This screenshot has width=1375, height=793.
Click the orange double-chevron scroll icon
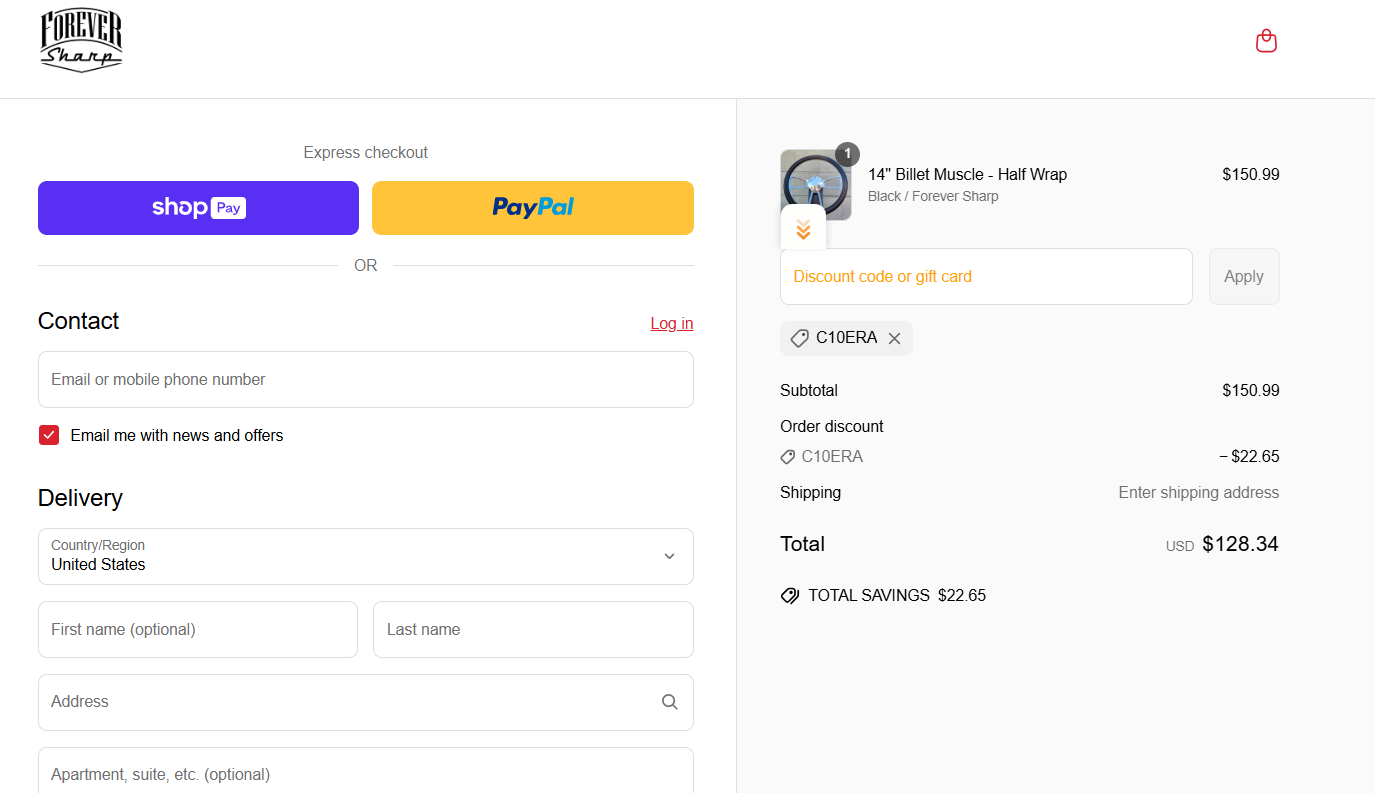click(x=803, y=230)
